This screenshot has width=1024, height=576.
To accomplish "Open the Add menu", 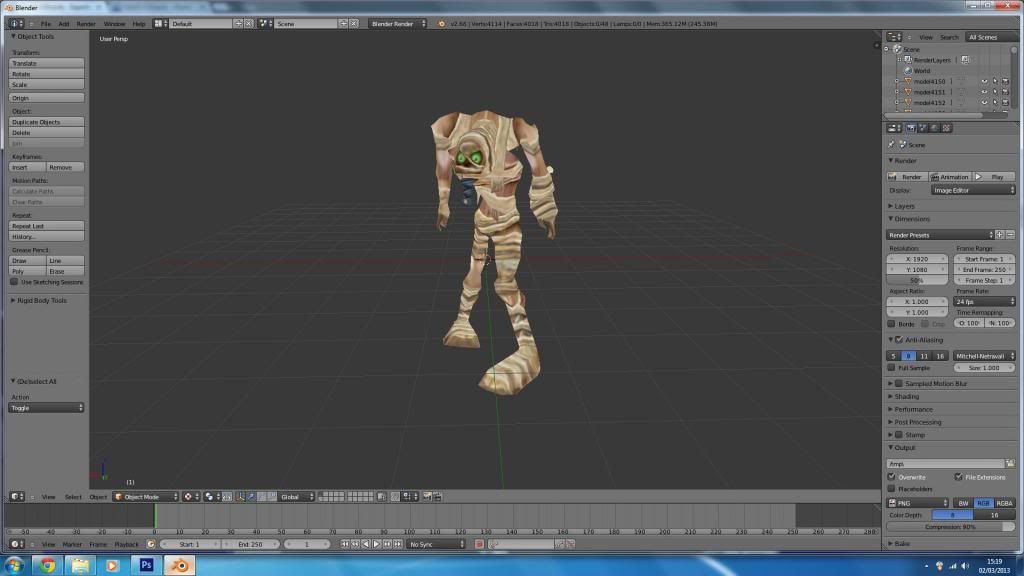I will point(63,24).
